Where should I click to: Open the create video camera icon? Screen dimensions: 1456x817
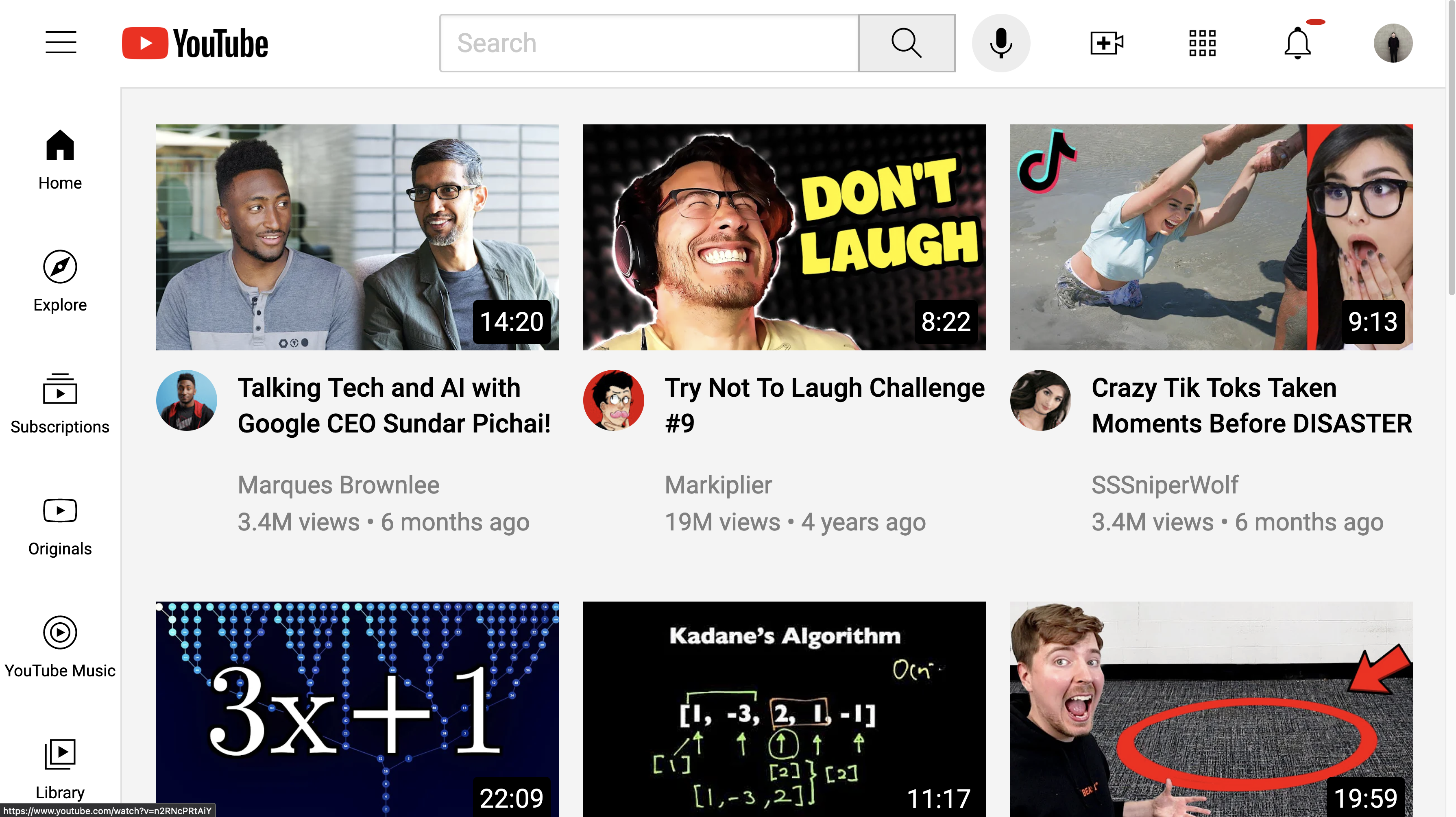tap(1106, 43)
